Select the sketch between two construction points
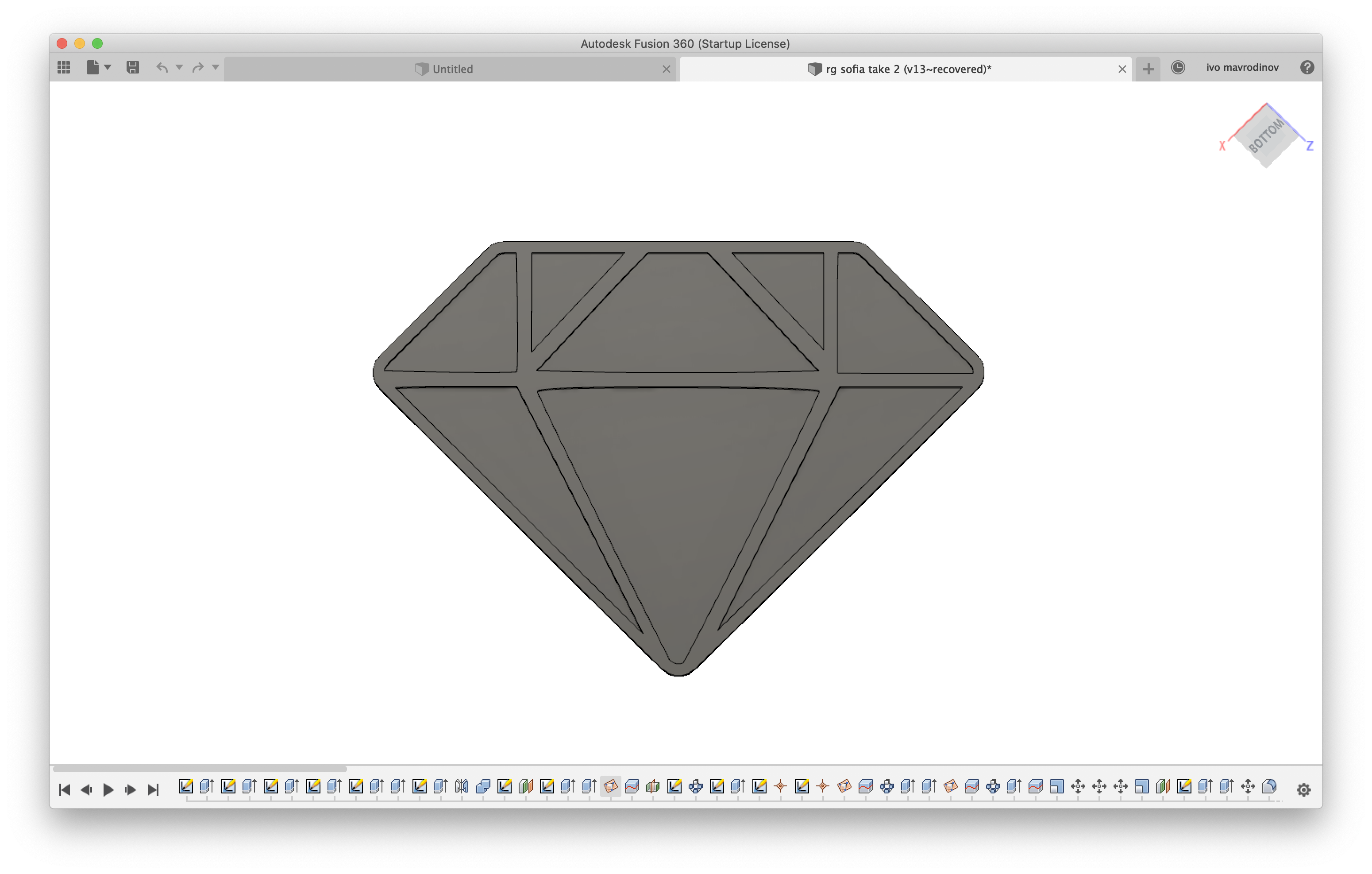Image resolution: width=1372 pixels, height=874 pixels. pos(802,786)
